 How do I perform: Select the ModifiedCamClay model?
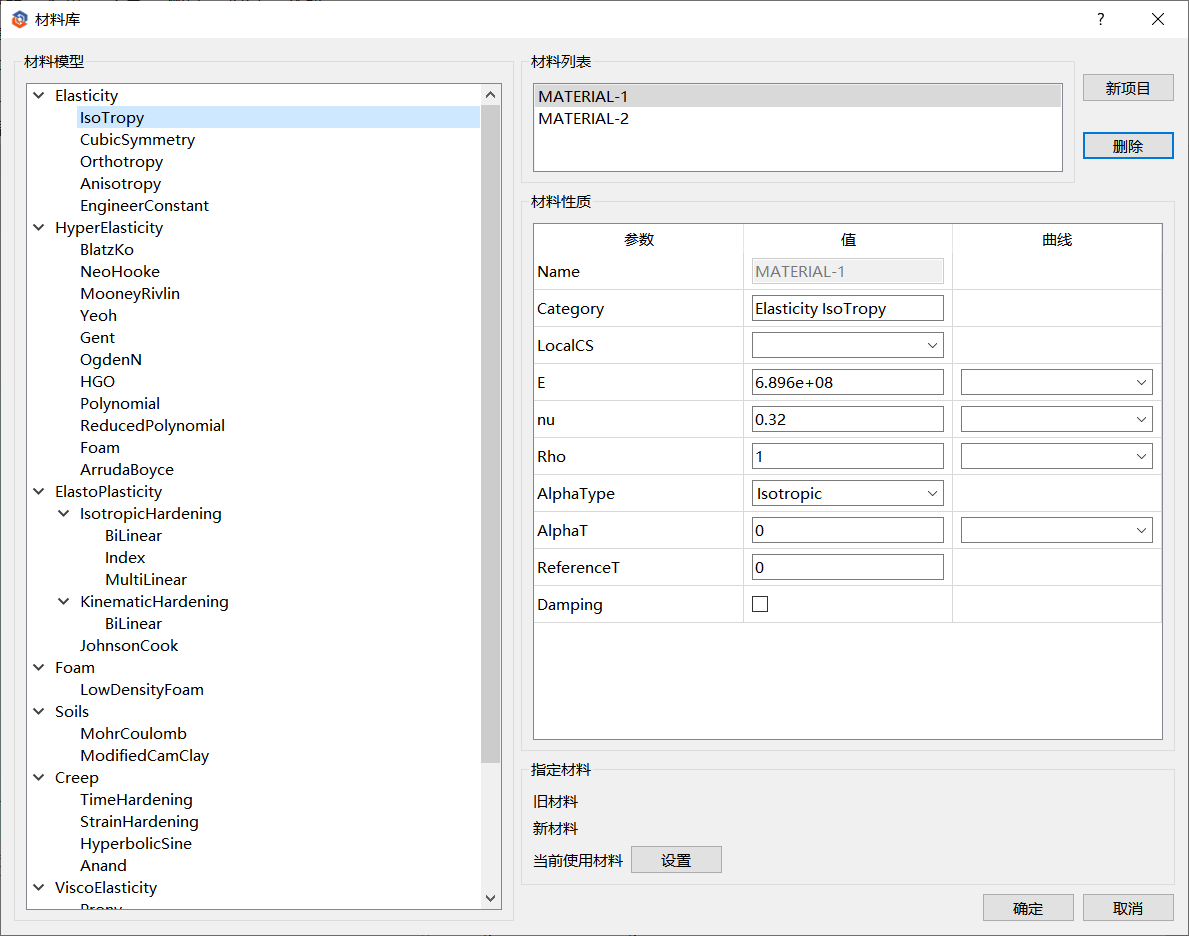pyautogui.click(x=144, y=755)
